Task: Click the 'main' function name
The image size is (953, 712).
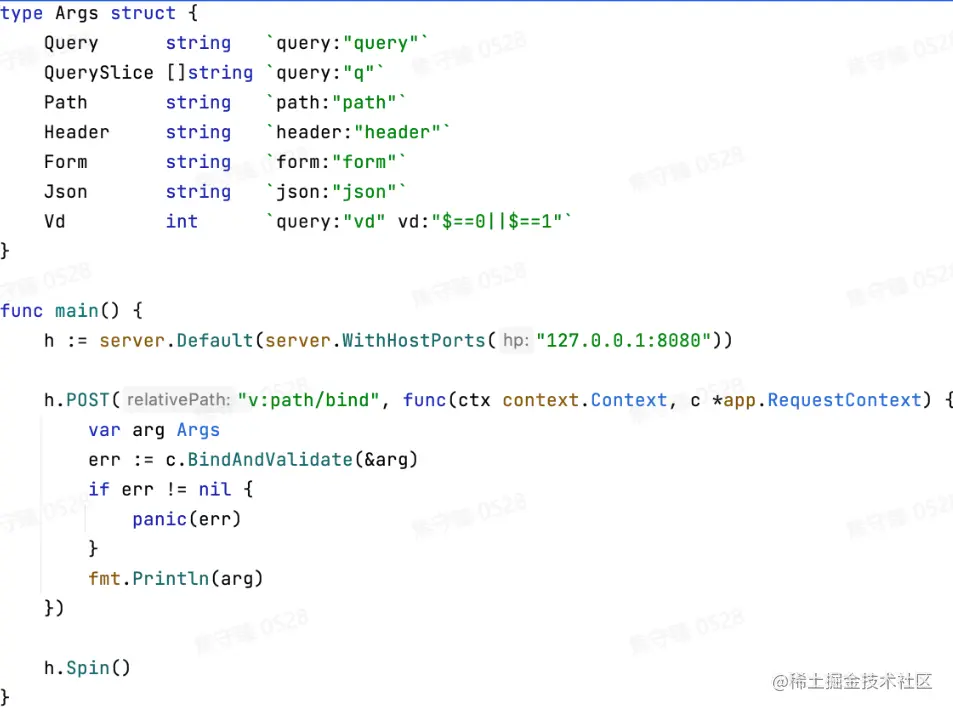Action: [x=77, y=311]
